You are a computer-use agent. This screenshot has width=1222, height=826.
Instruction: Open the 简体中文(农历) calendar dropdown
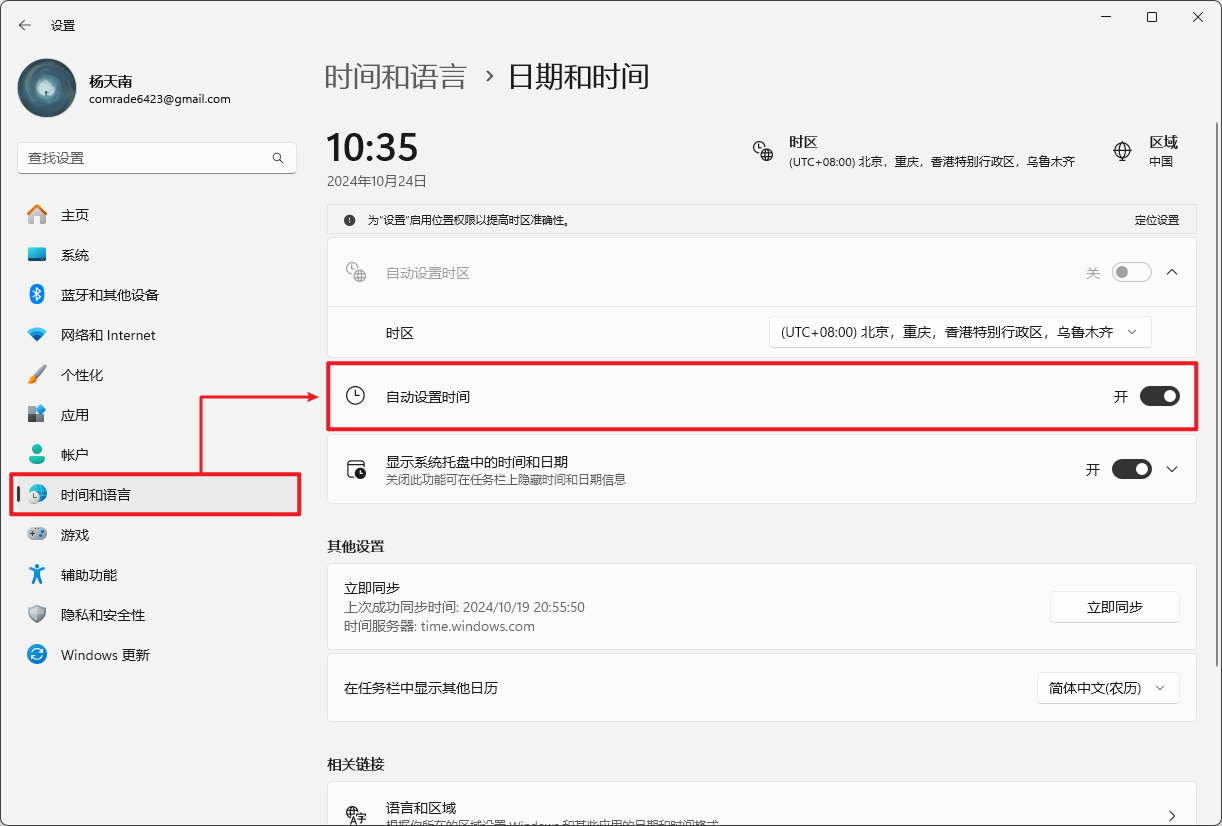click(x=1109, y=688)
